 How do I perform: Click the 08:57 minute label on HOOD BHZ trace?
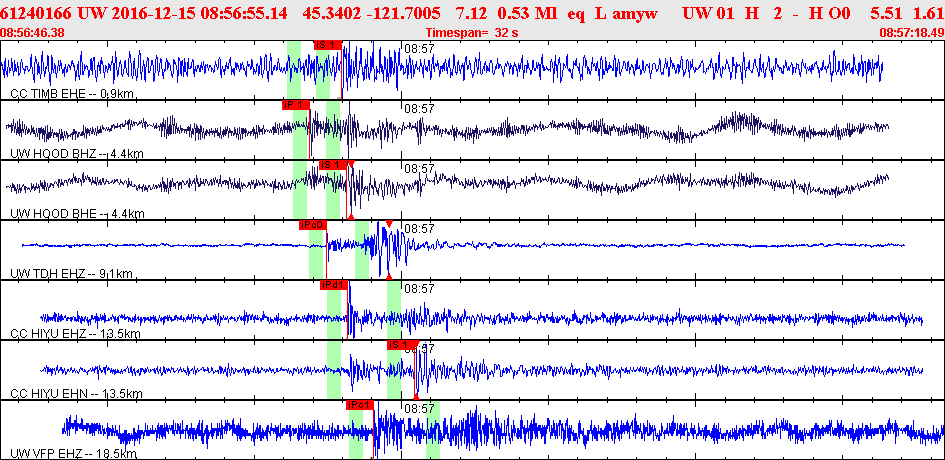(419, 109)
